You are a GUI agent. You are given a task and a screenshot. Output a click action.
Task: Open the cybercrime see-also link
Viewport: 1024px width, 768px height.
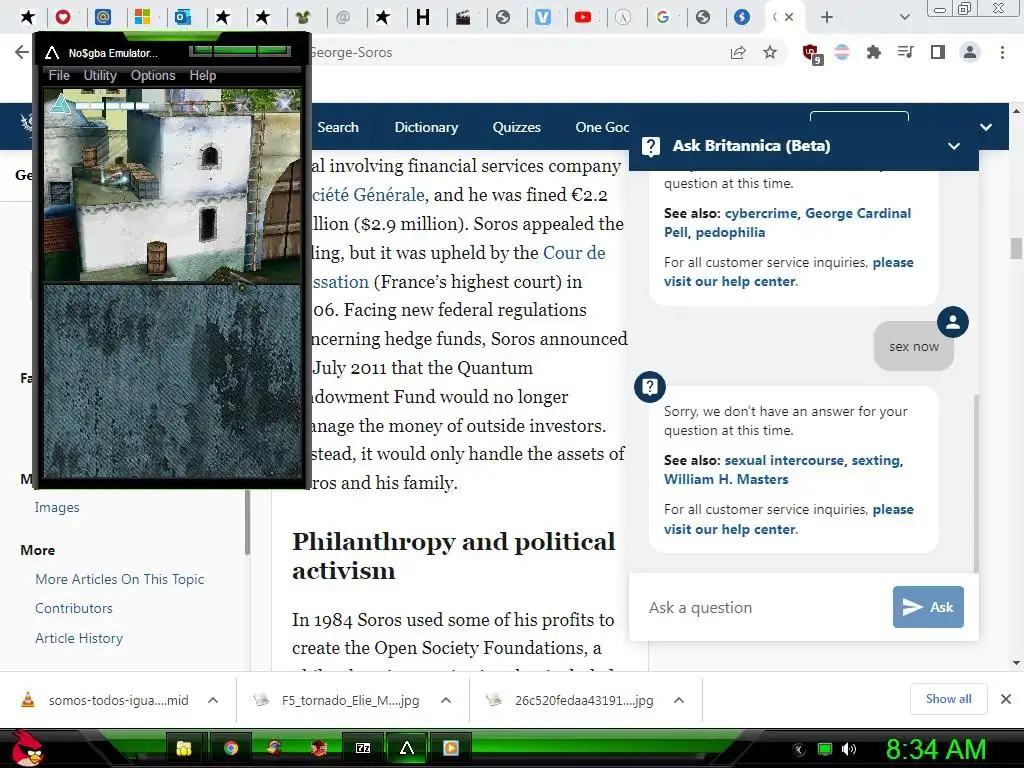pos(761,213)
